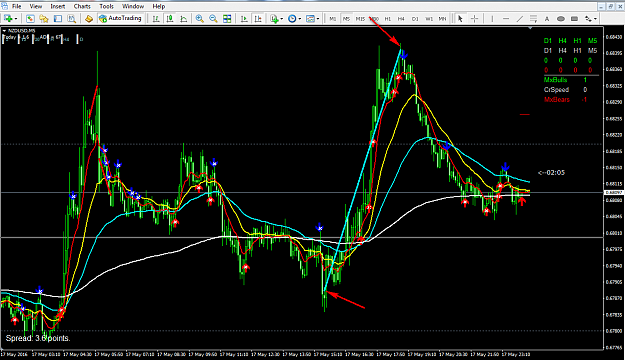
Task: Select the MN timeframe button
Action: coord(442,19)
